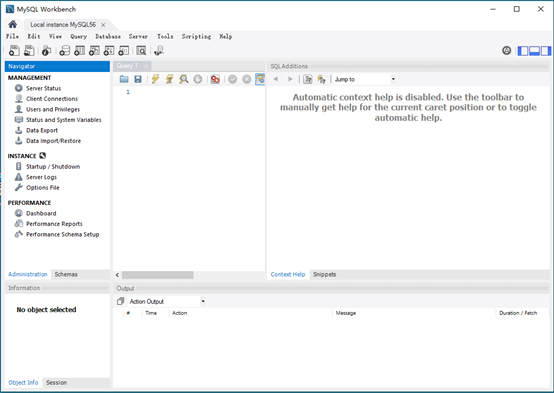
Task: Open Status and System Variables
Action: (64, 120)
